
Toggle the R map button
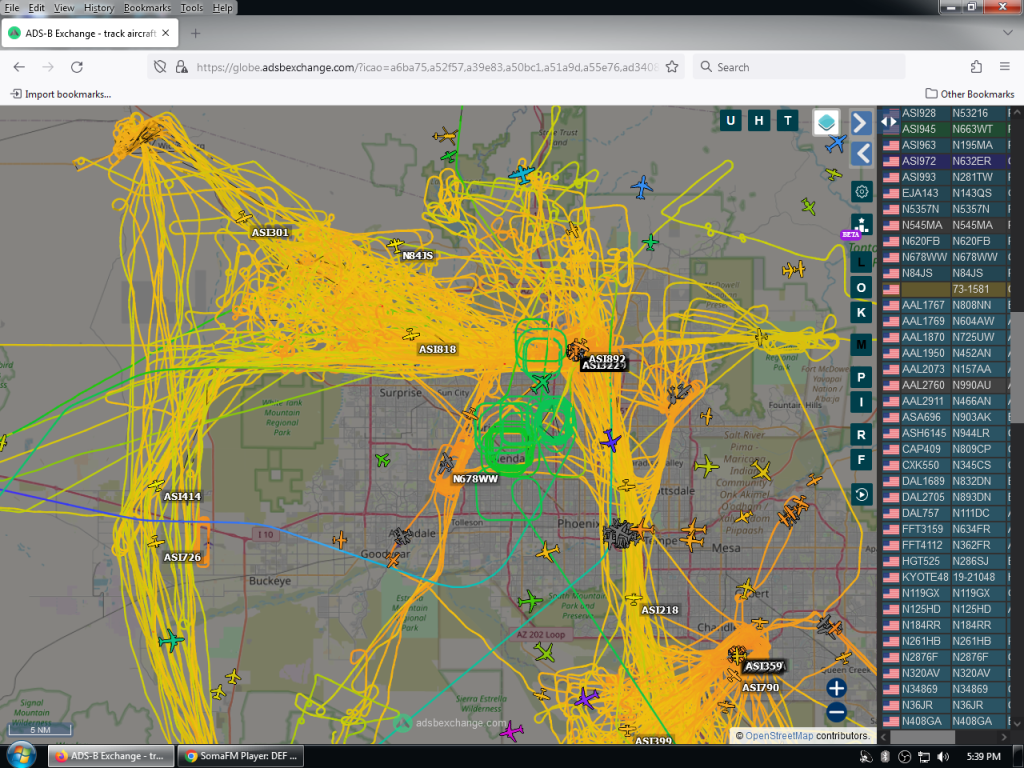pyautogui.click(x=861, y=435)
